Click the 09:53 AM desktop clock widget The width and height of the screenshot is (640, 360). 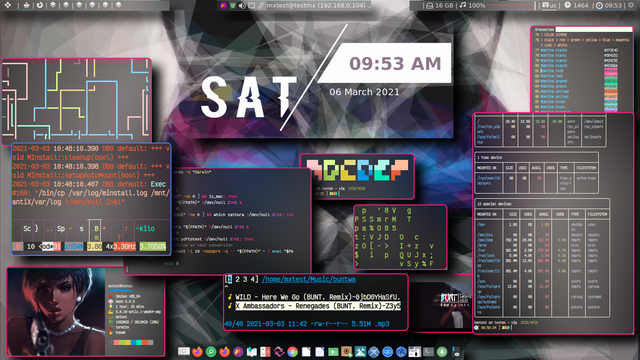point(395,63)
